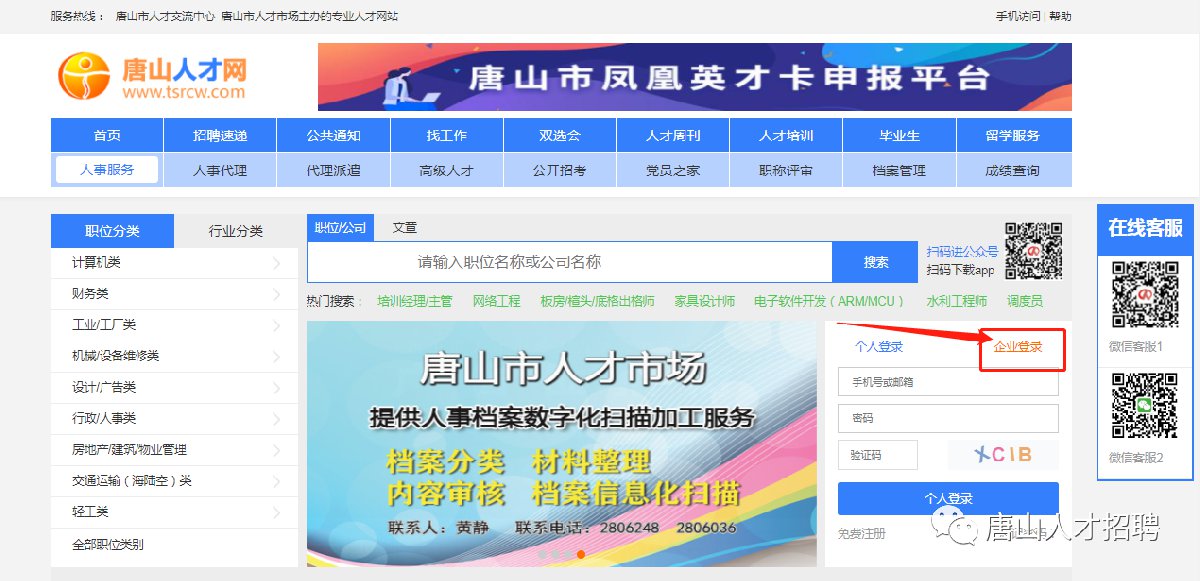The width and height of the screenshot is (1200, 581).
Task: Click the QR code beside the search bar
Action: pyautogui.click(x=1033, y=251)
